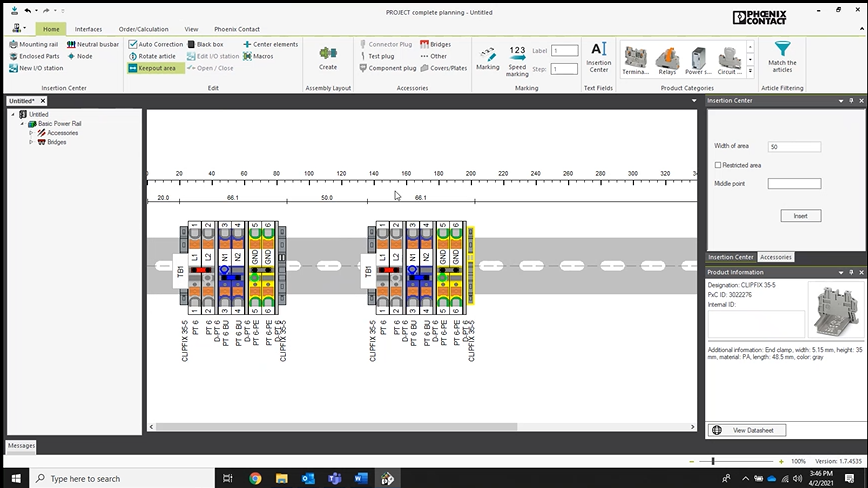Toggle the Keepout area mode
The image size is (868, 488).
coord(156,68)
